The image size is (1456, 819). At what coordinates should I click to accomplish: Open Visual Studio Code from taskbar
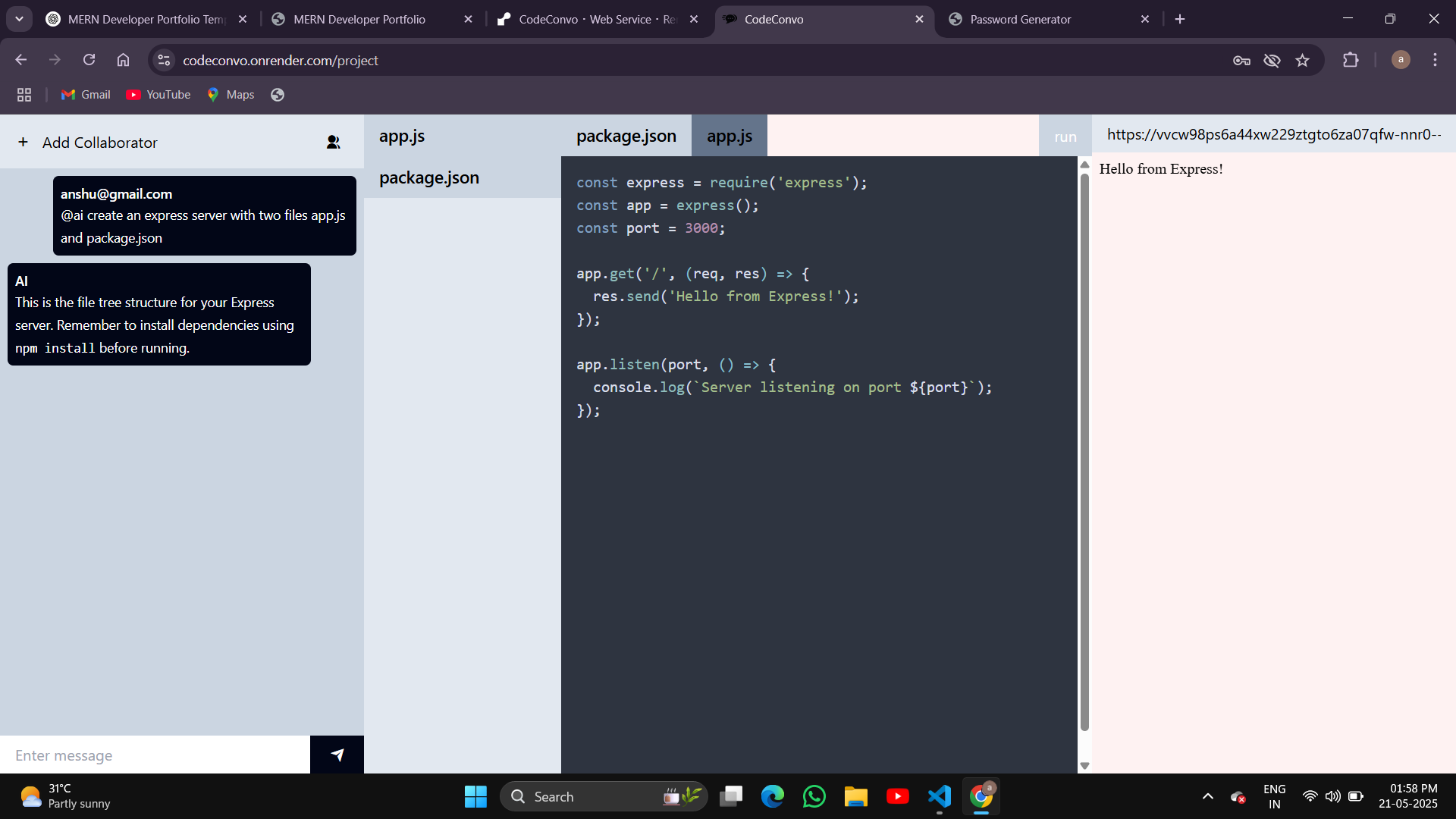point(939,796)
